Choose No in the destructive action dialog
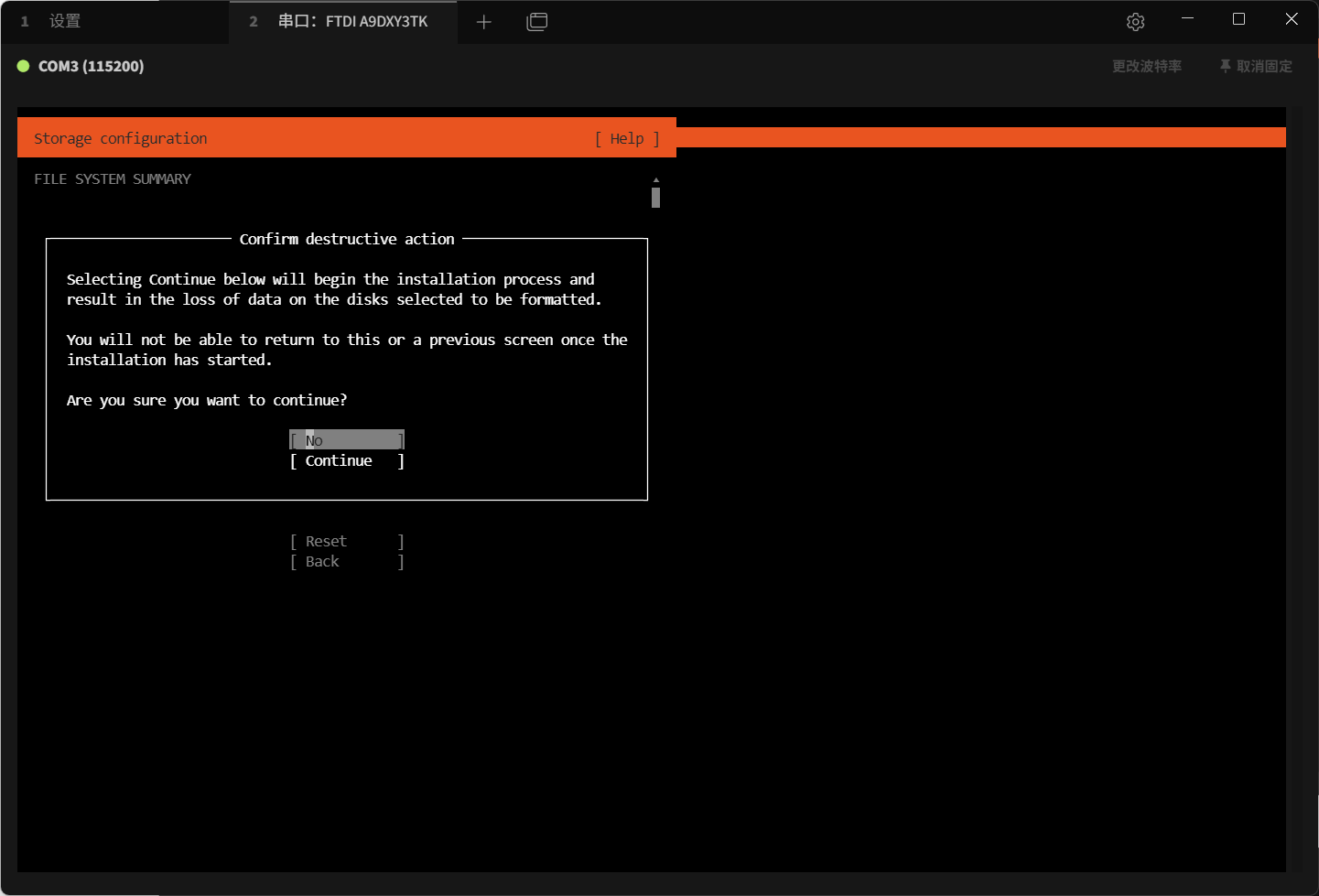This screenshot has height=896, width=1319. coord(347,440)
